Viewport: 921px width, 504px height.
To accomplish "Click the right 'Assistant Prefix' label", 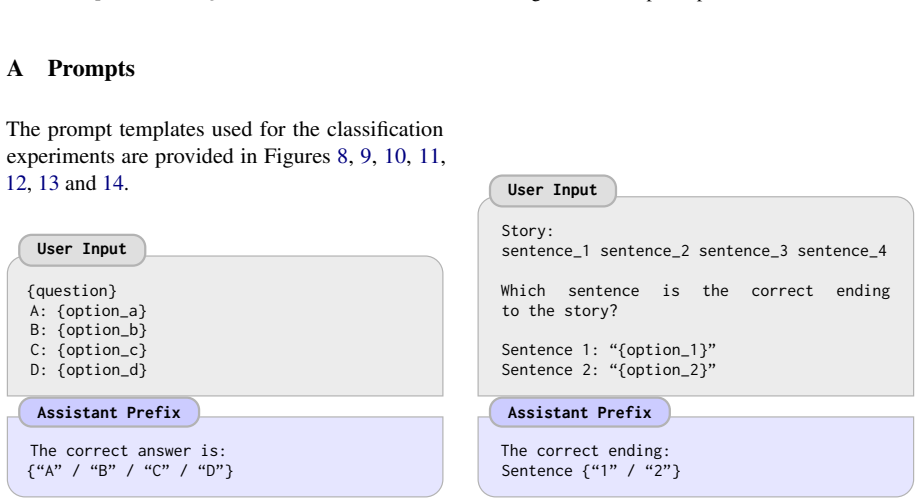I will tap(579, 412).
